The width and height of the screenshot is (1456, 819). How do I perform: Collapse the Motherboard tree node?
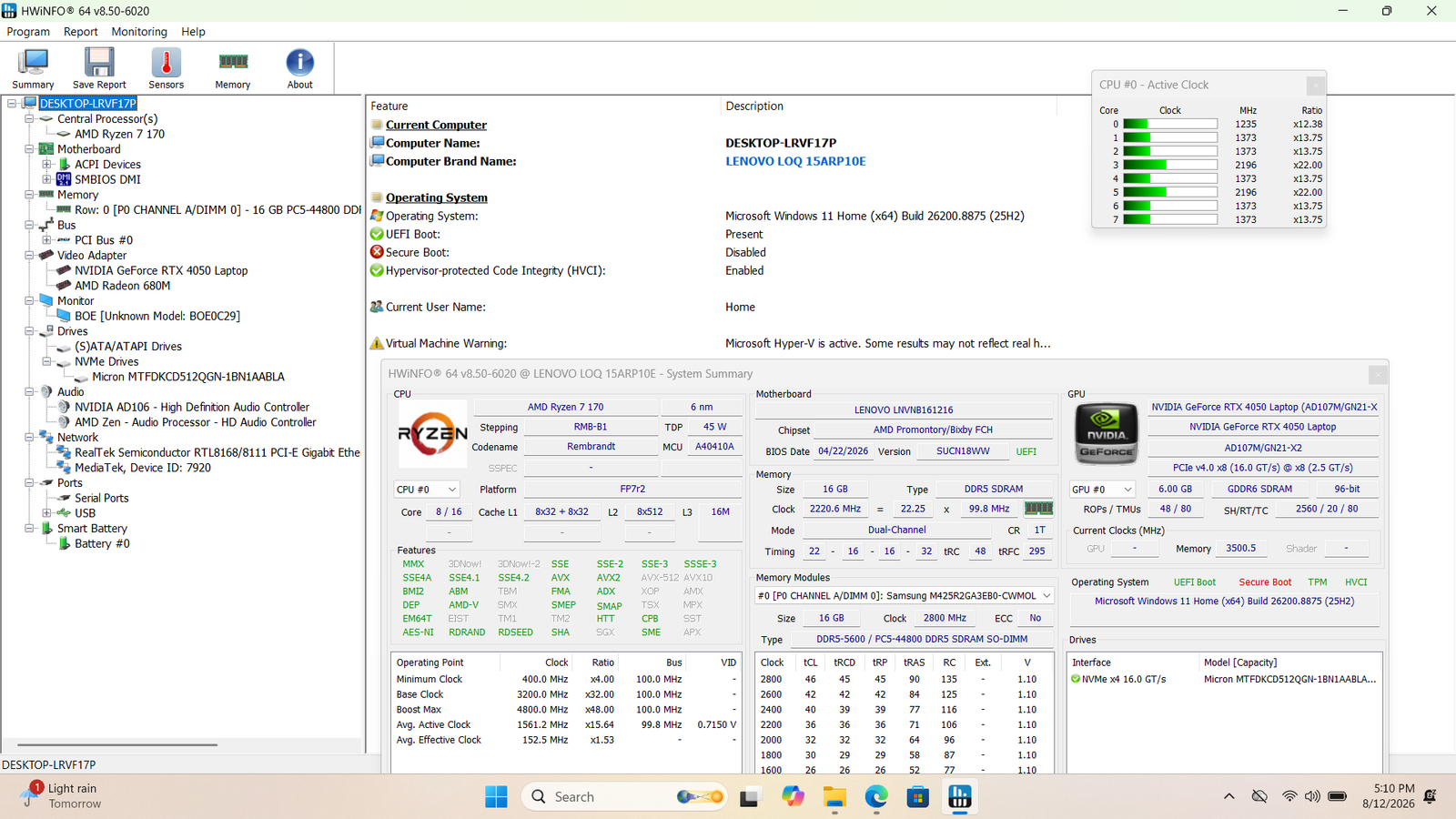click(29, 149)
